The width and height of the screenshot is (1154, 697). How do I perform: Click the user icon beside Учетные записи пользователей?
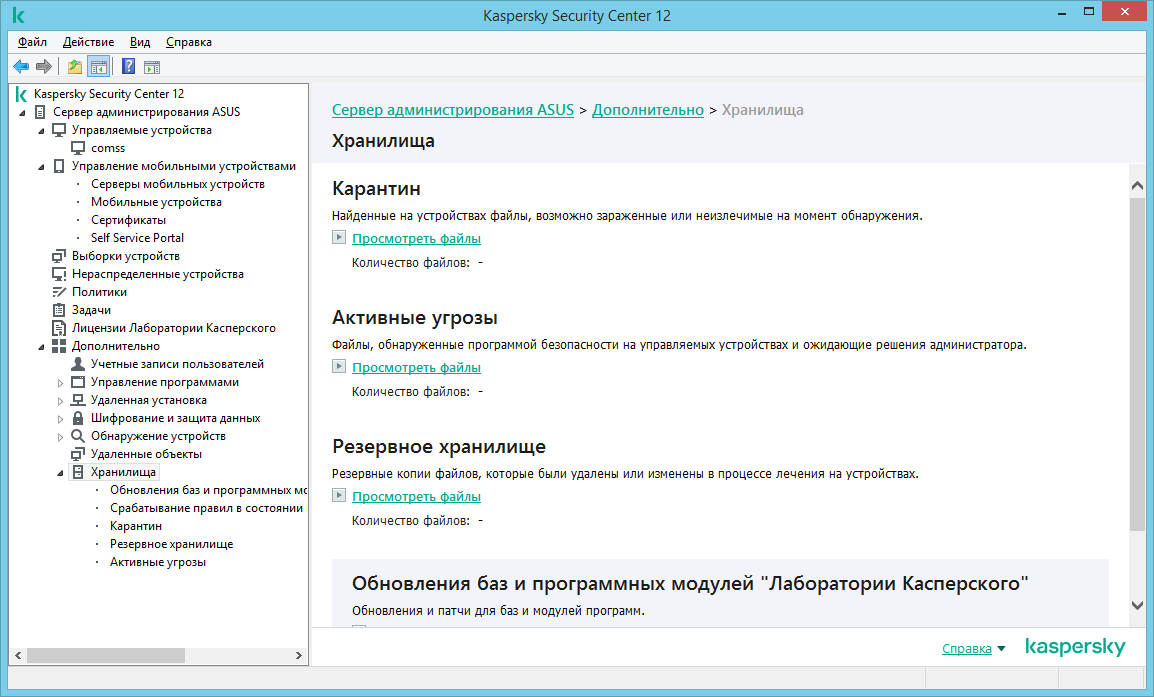pos(78,364)
